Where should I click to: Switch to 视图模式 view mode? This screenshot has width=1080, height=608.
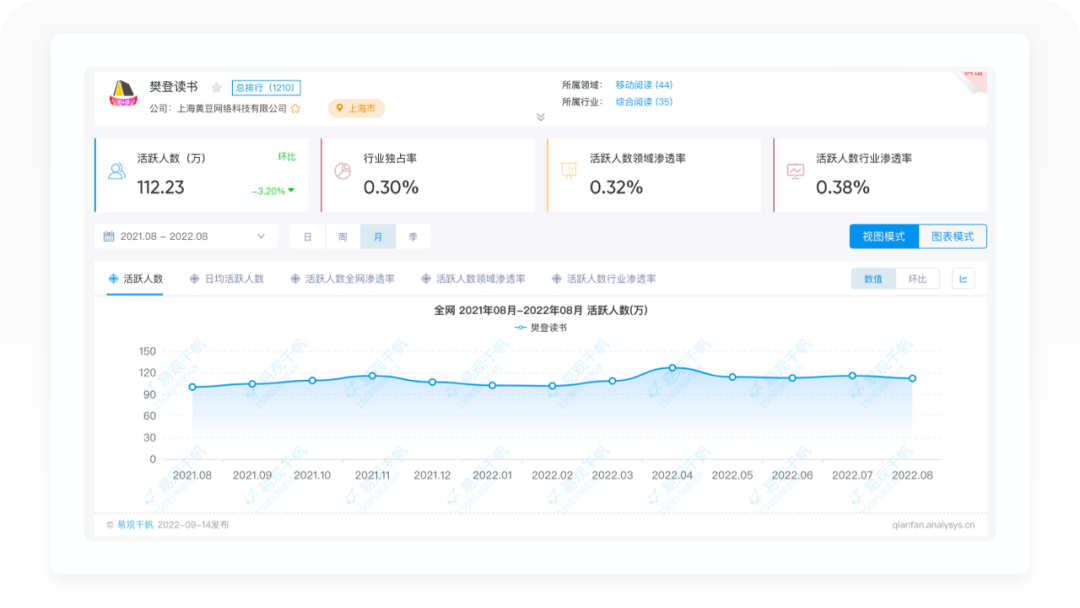click(x=884, y=236)
